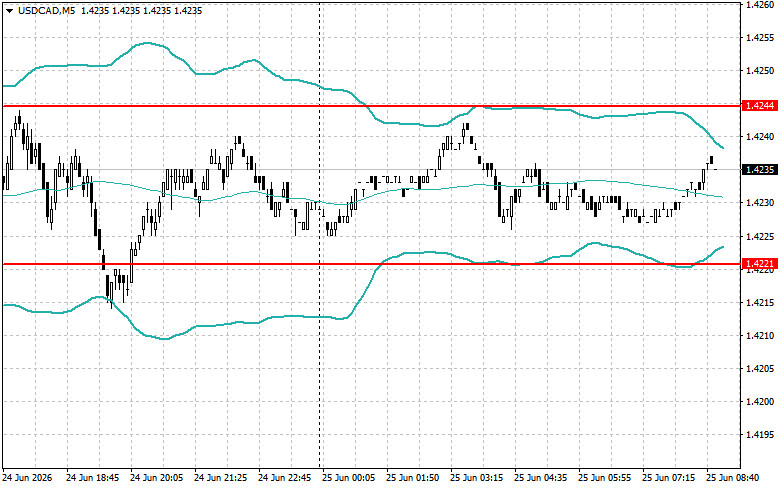
Task: Select the 1.4244 red resistance level label
Action: tap(760, 106)
